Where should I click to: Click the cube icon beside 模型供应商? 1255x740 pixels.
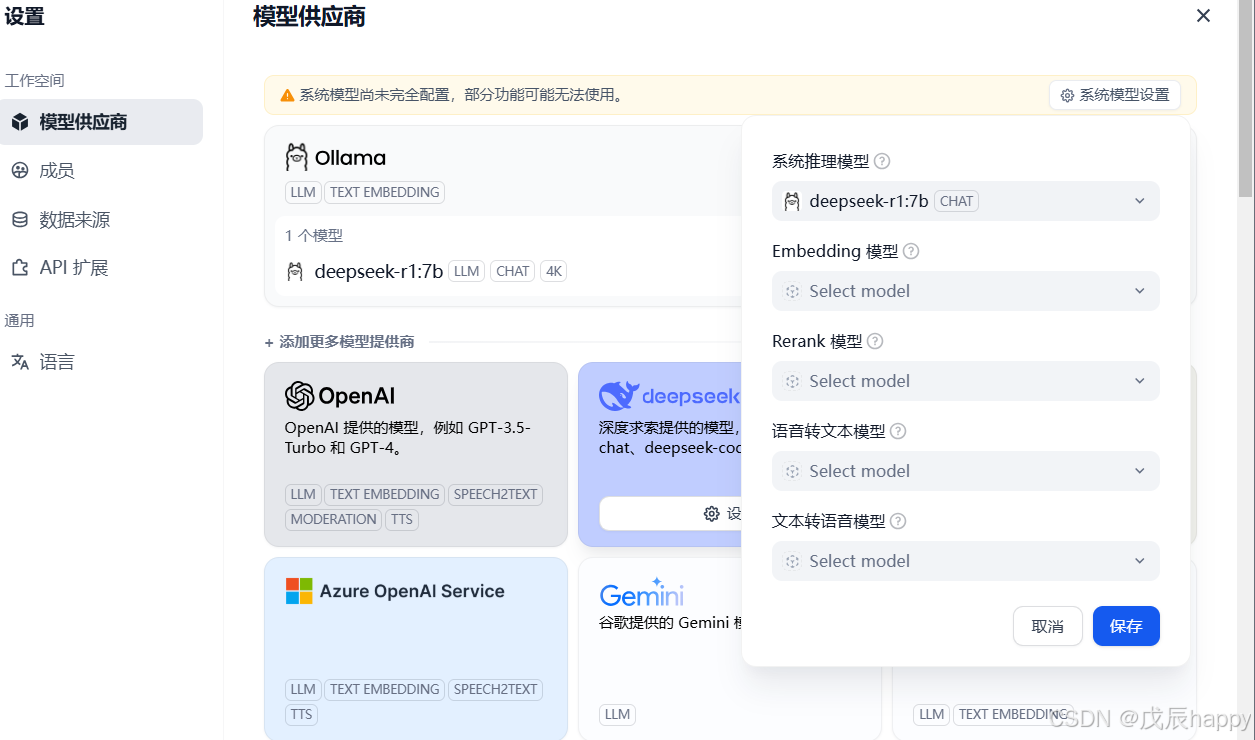(x=19, y=122)
